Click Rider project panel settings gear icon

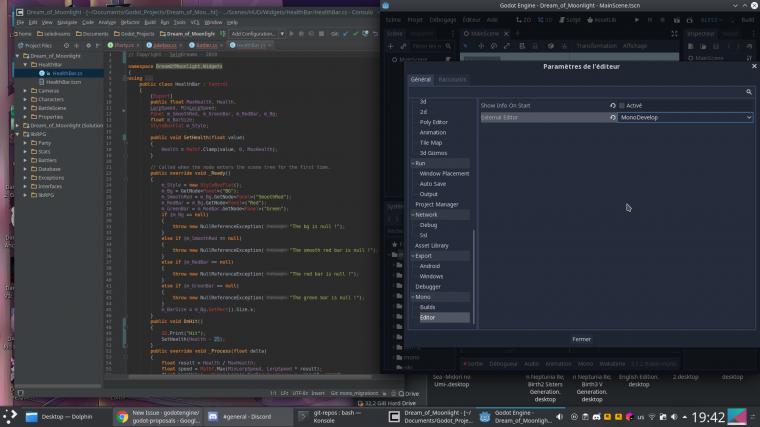pyautogui.click(x=88, y=46)
